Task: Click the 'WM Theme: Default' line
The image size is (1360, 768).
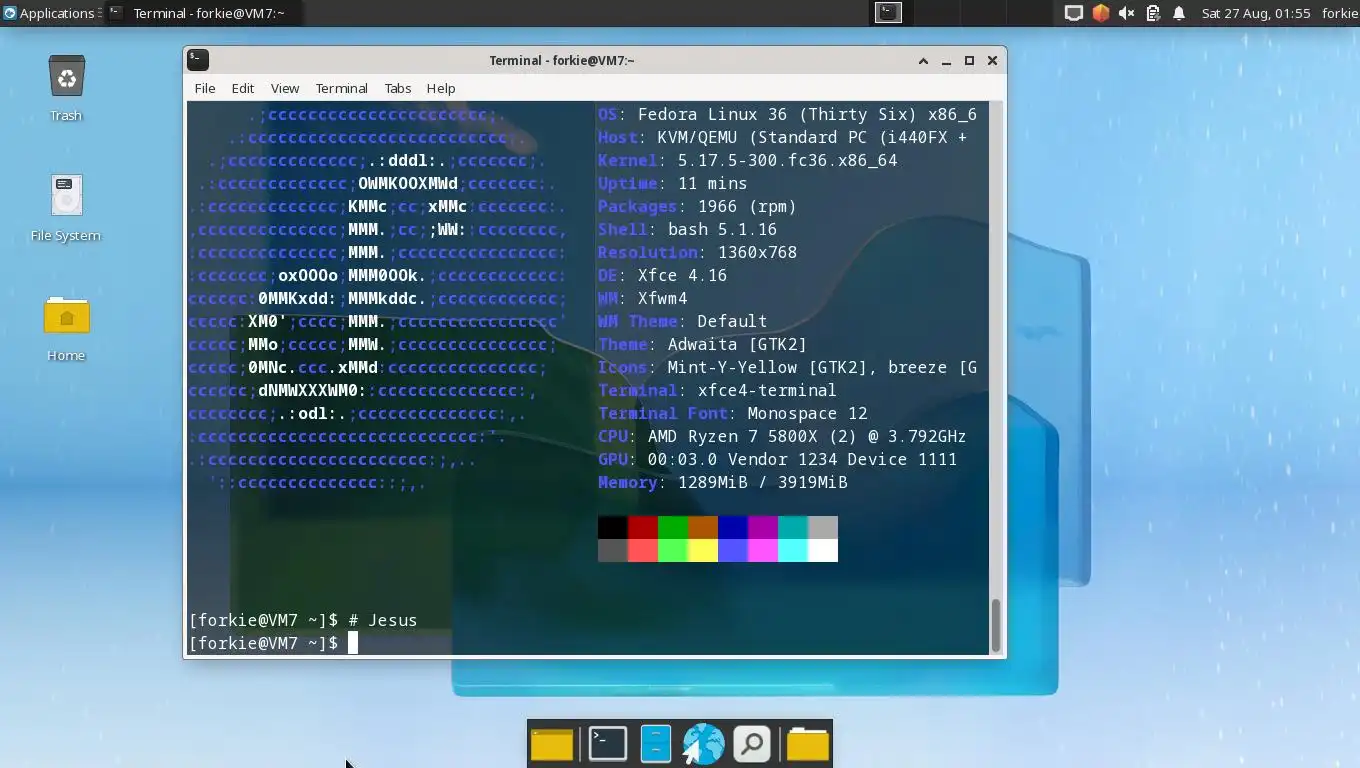Action: 682,321
